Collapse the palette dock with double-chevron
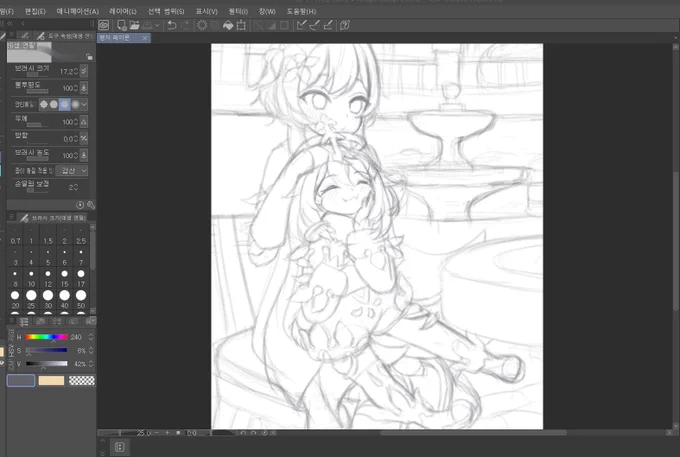Viewport: 680px width, 457px height. coord(10,23)
